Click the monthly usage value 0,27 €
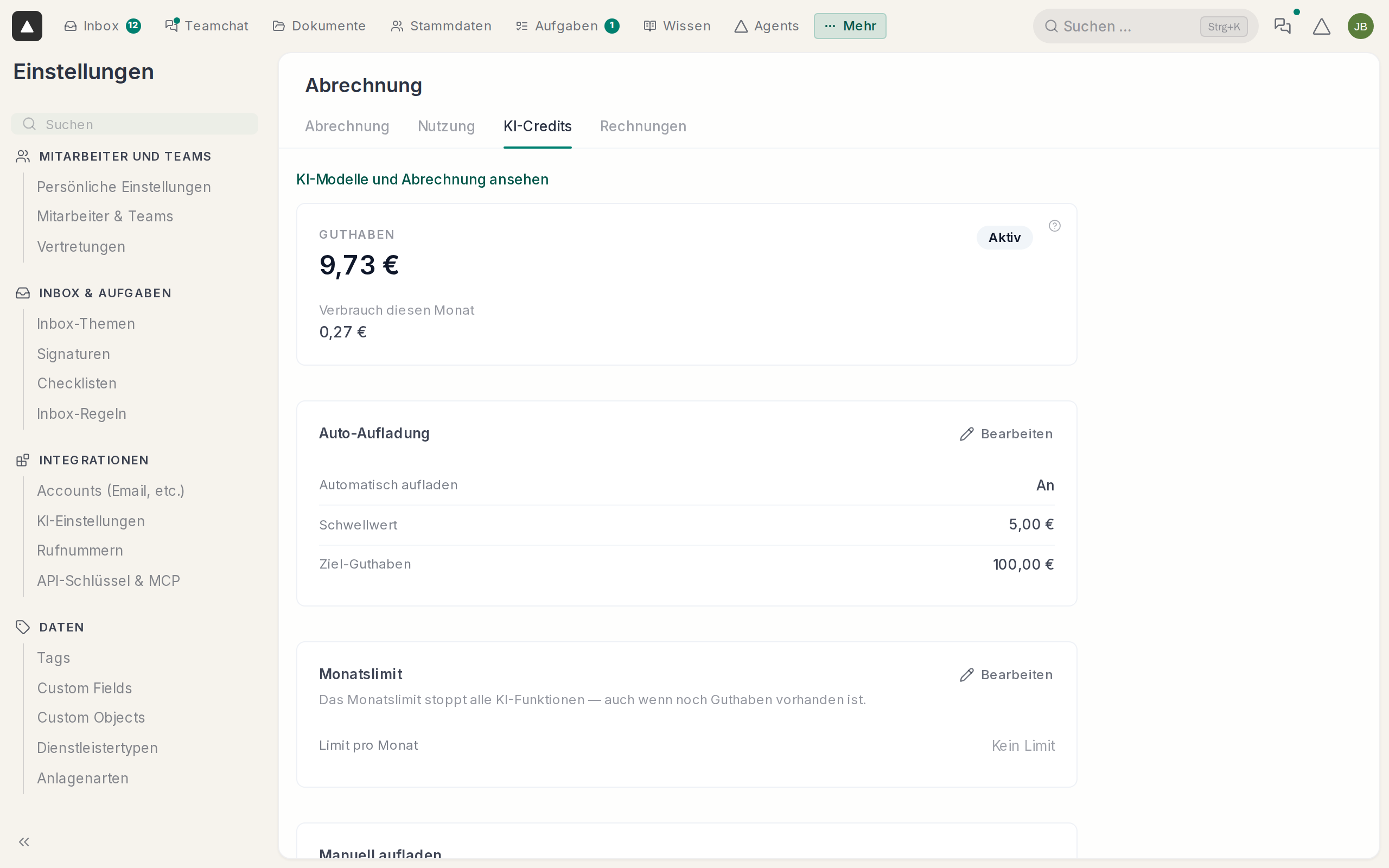This screenshot has width=1389, height=868. click(343, 333)
